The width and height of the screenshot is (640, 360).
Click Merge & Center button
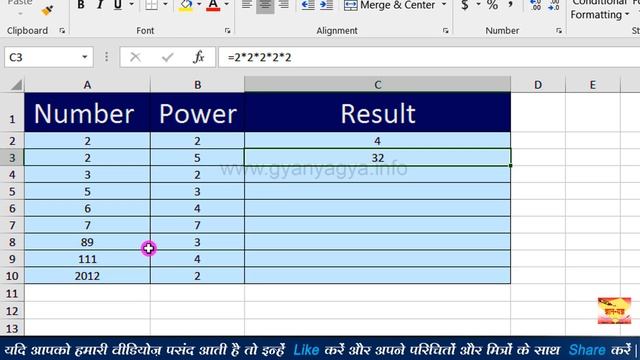[389, 5]
